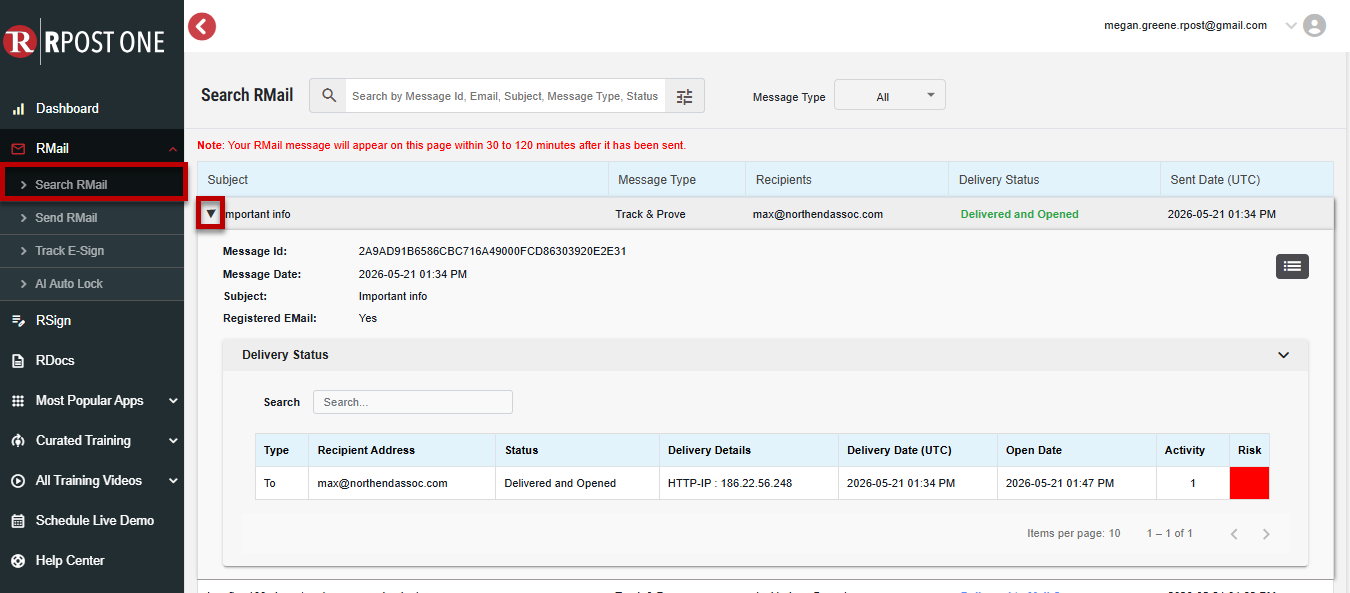The width and height of the screenshot is (1350, 593).
Task: Collapse the Important info message row
Action: point(210,214)
